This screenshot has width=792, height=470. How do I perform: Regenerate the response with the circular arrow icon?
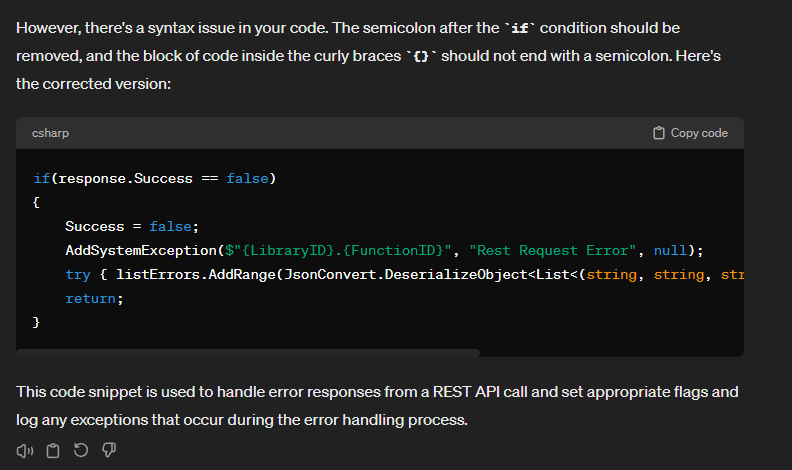pos(81,450)
